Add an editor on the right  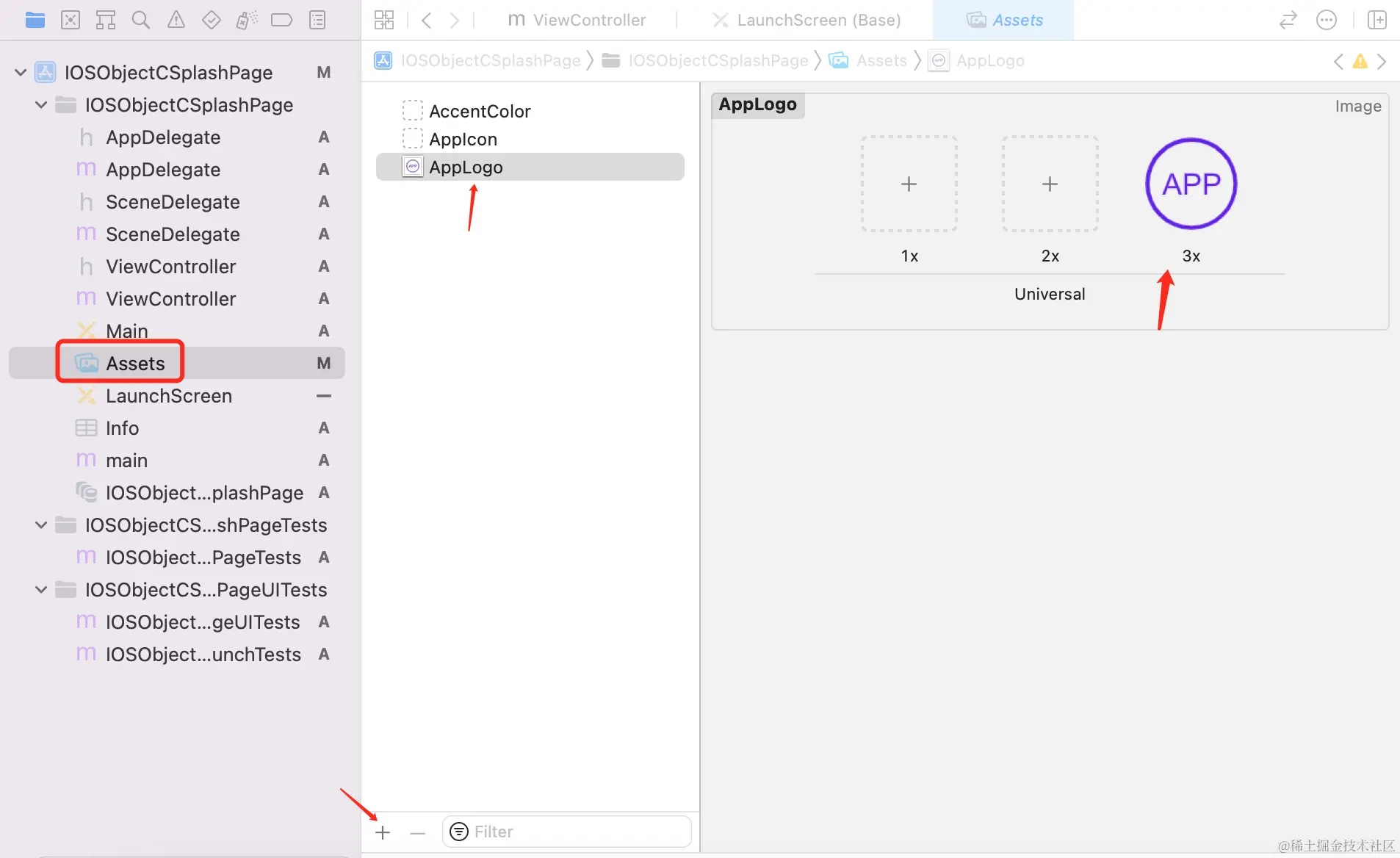coord(1377,20)
